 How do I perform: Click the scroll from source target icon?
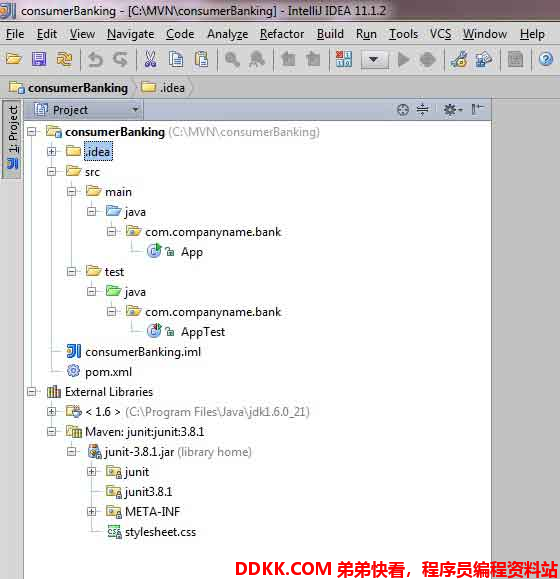click(402, 110)
